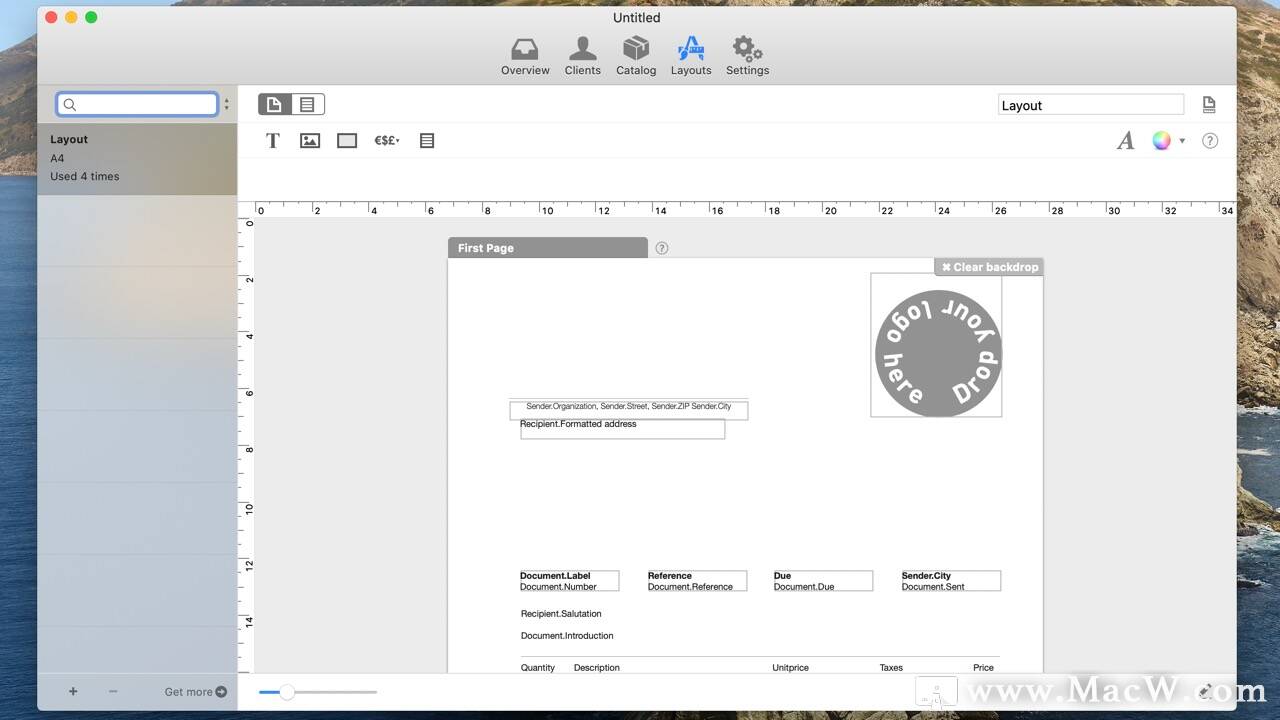Screen dimensions: 1280x720
Task: Select the Reference label field
Action: click(x=670, y=576)
